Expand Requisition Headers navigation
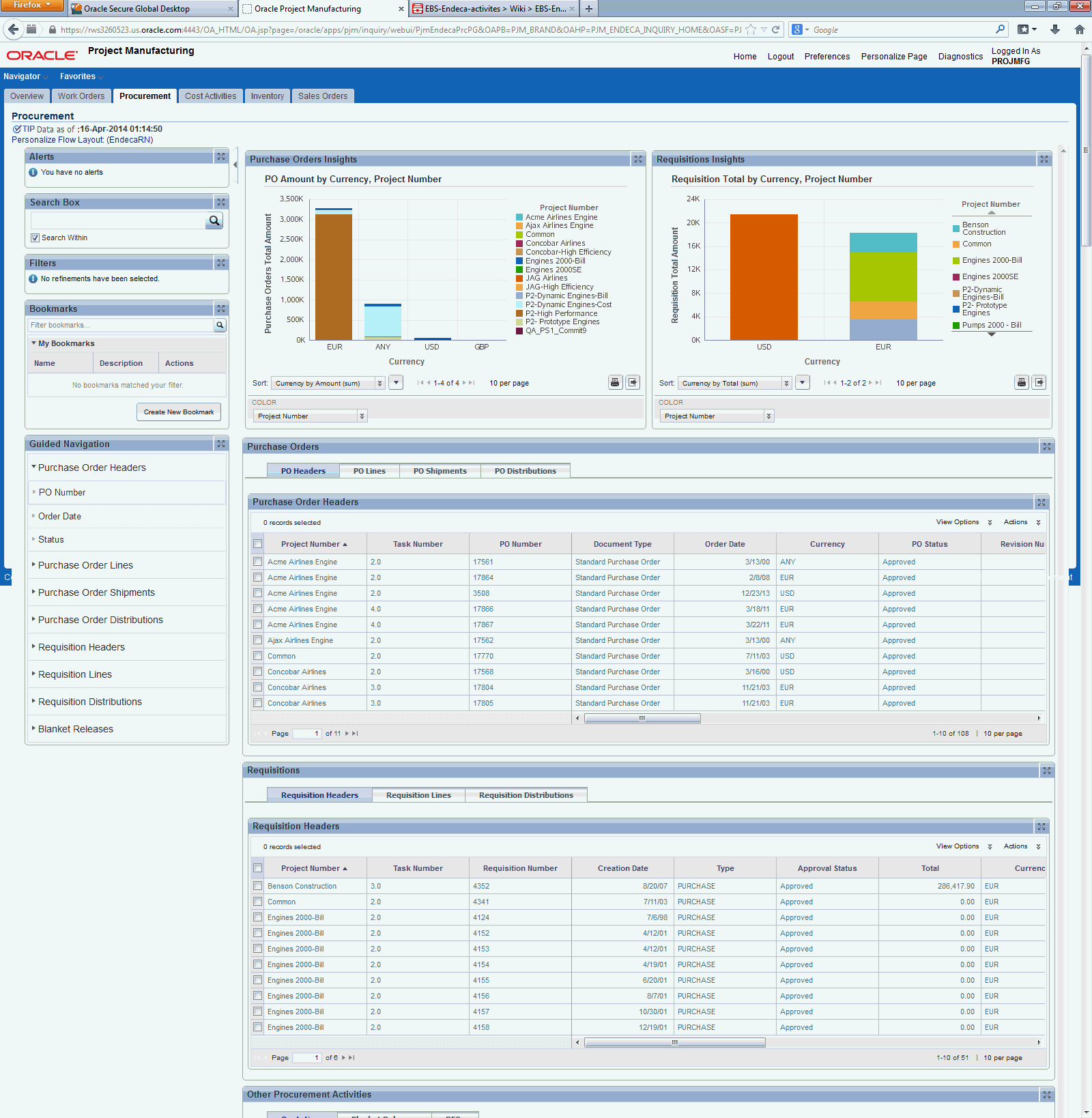 coord(81,647)
